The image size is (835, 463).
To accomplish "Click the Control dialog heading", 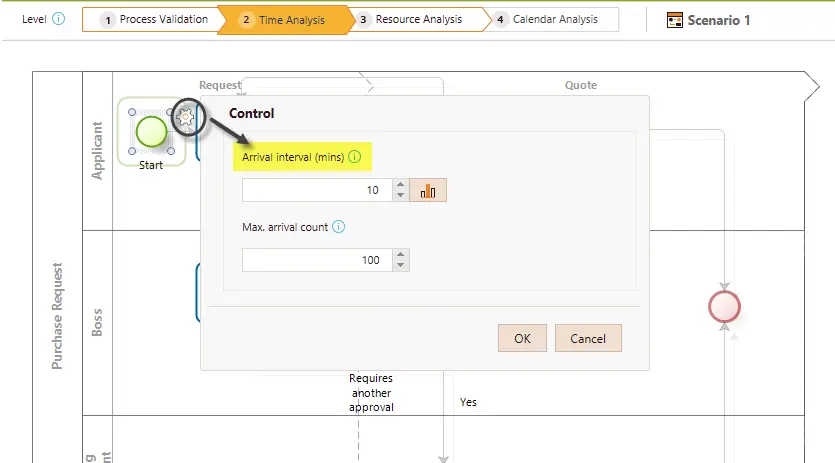I will click(x=251, y=113).
